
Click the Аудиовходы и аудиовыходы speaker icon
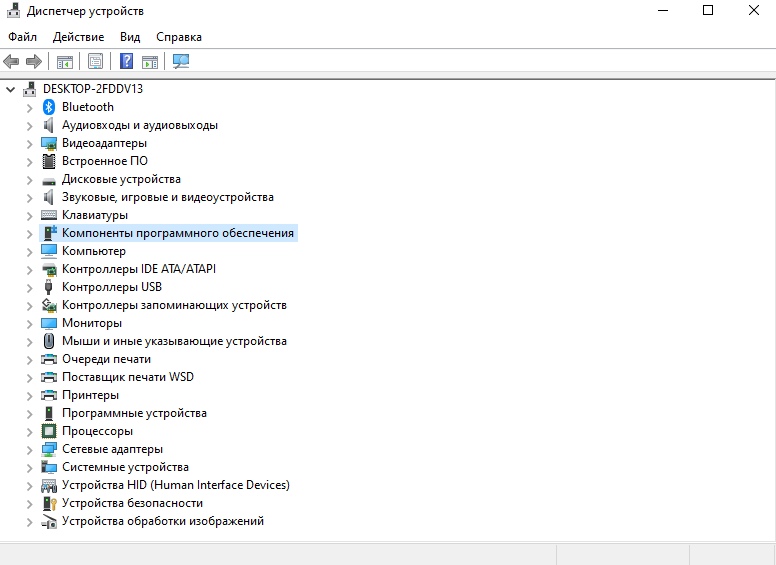click(x=48, y=125)
